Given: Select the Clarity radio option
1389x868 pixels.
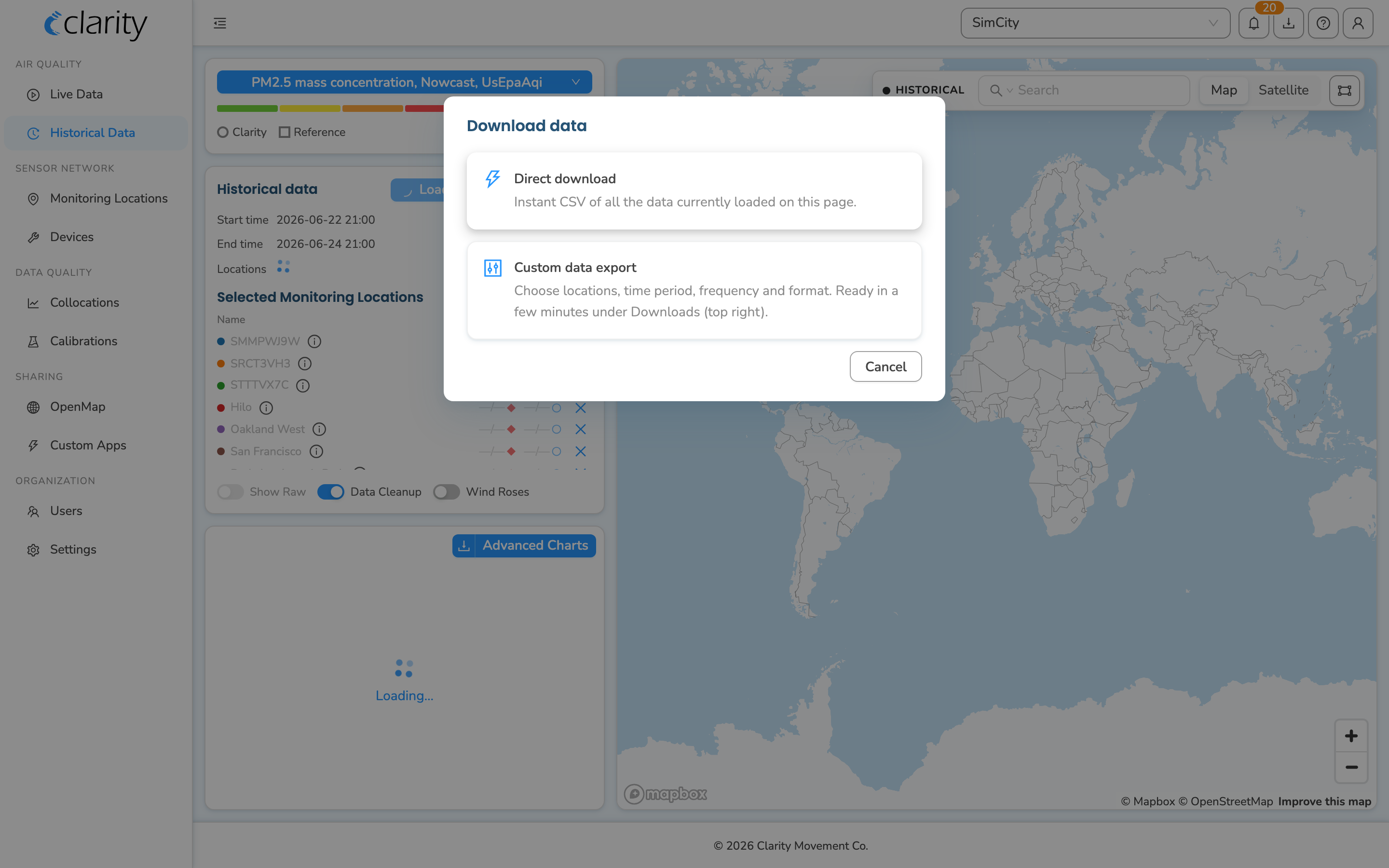Looking at the screenshot, I should click(223, 132).
